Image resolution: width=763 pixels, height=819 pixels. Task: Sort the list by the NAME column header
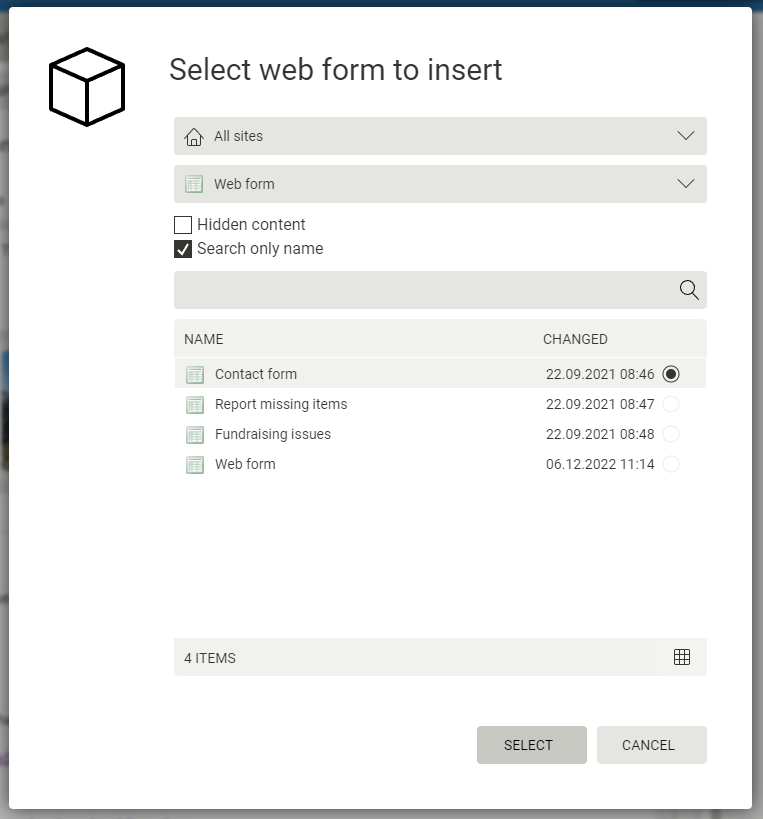click(203, 339)
